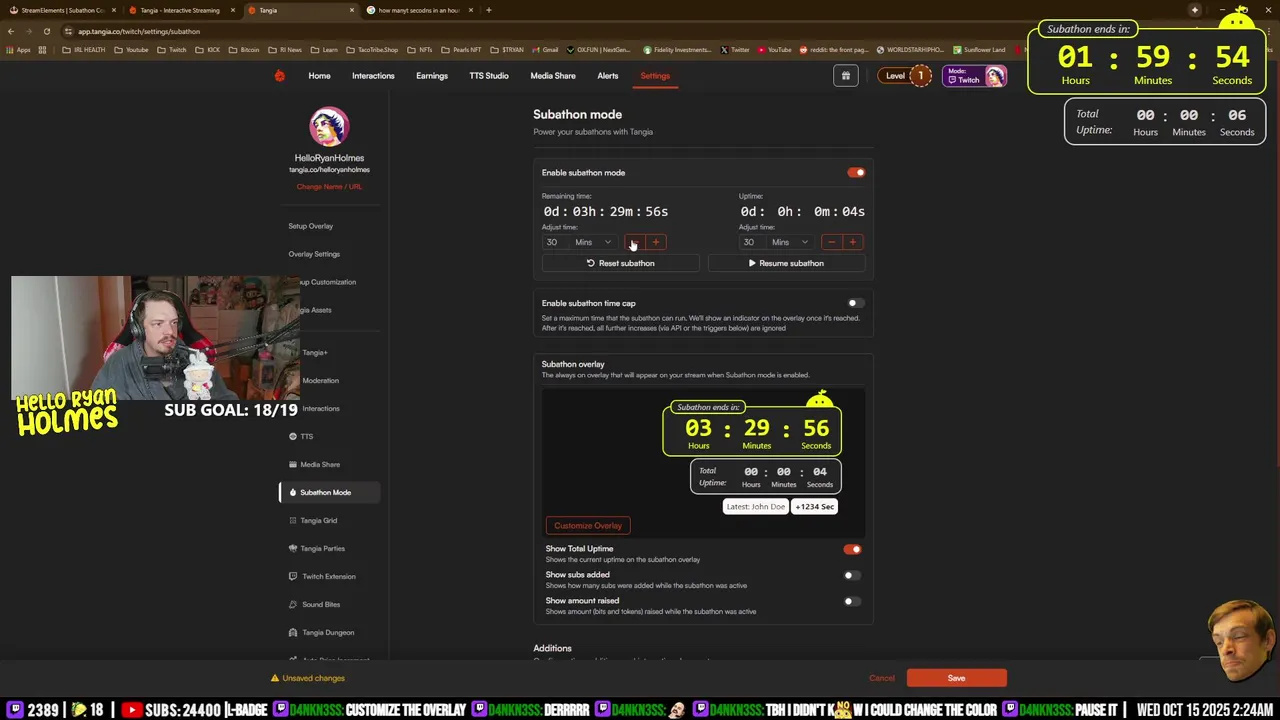This screenshot has height=720, width=1280.
Task: Open the YouTube bookmark with red icon
Action: tap(775, 50)
